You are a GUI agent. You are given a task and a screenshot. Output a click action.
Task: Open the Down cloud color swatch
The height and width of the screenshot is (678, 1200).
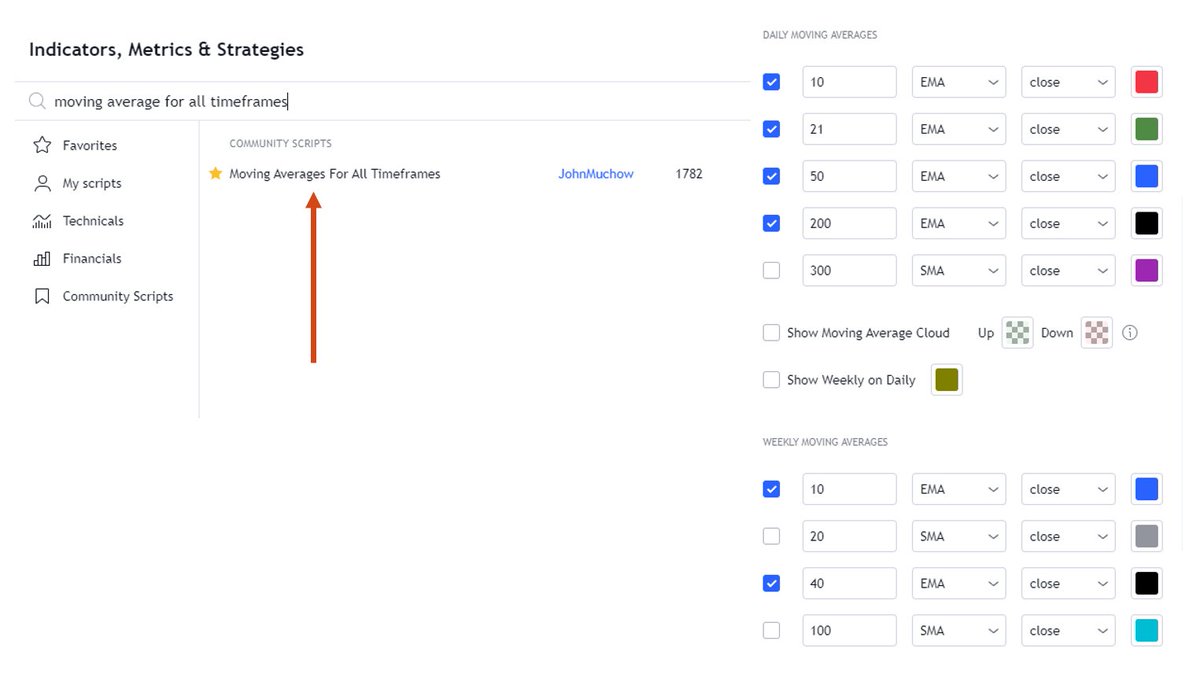point(1097,333)
